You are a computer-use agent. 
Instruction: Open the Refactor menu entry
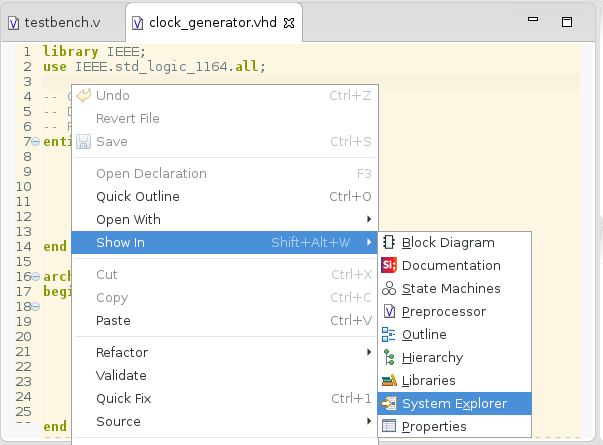coord(225,352)
